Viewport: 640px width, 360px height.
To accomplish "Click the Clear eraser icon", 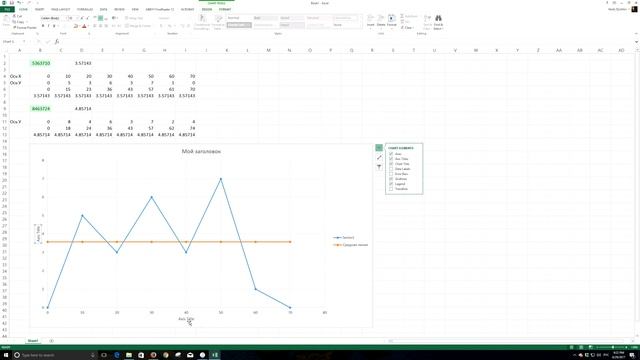I will pyautogui.click(x=402, y=27).
